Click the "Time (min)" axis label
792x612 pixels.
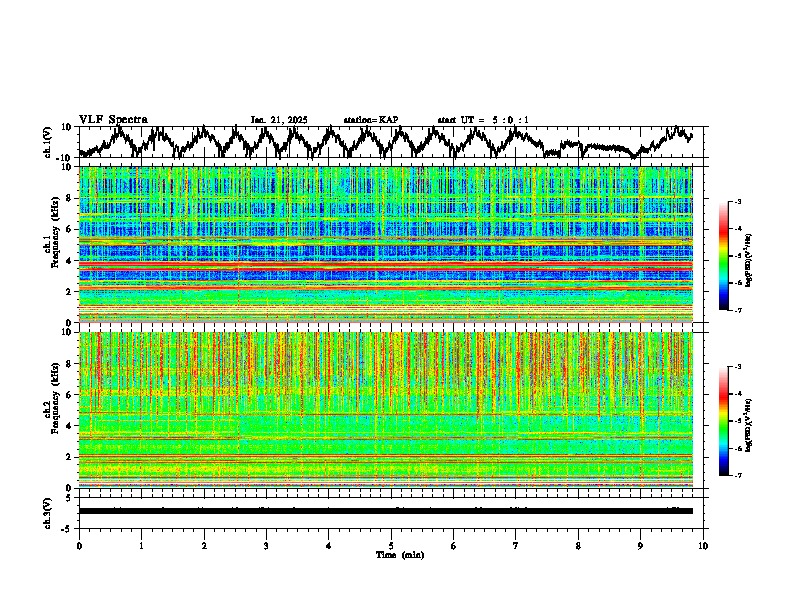pos(400,555)
